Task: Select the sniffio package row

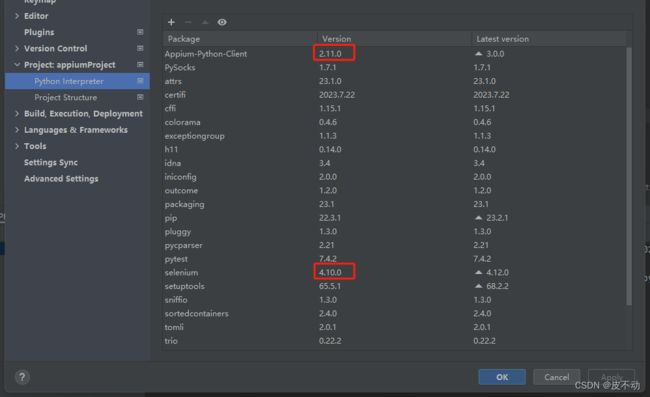Action: [x=394, y=300]
